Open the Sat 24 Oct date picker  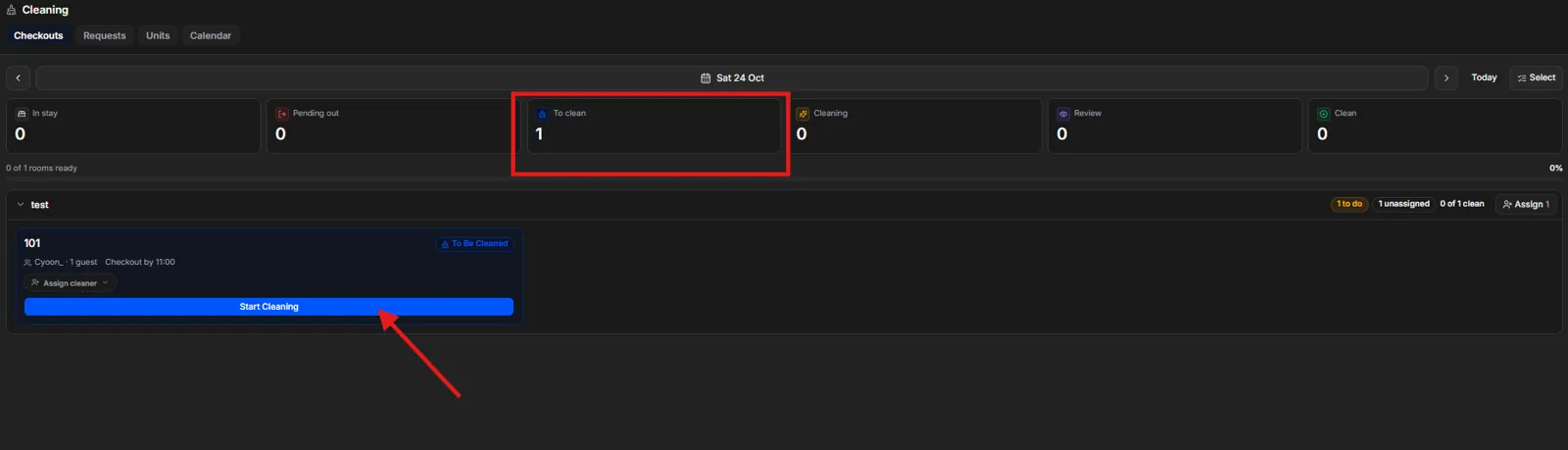pos(732,77)
